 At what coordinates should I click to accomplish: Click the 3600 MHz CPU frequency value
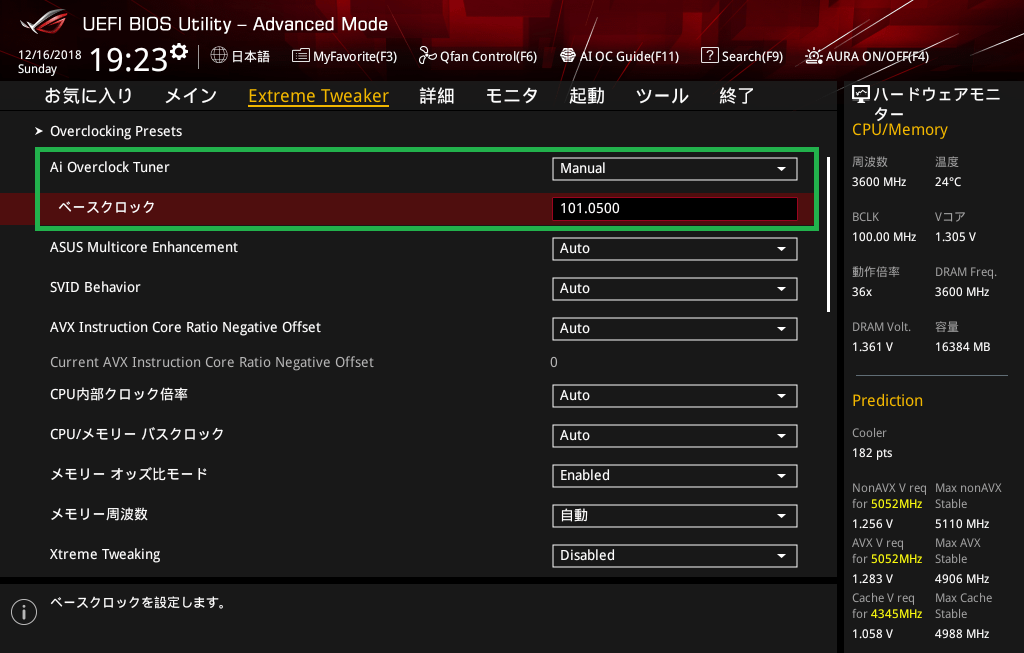(879, 182)
